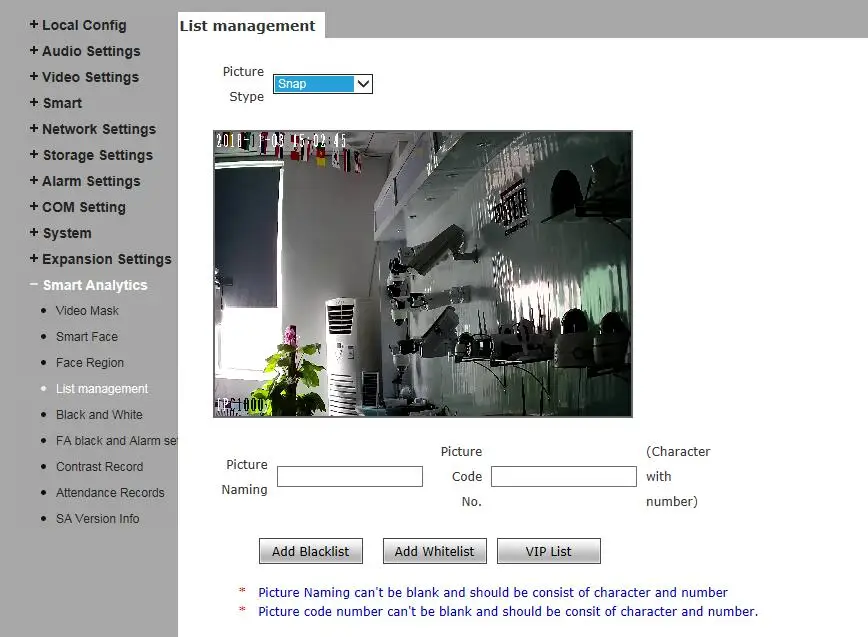Open the Smart Face page
The image size is (868, 637).
point(86,337)
